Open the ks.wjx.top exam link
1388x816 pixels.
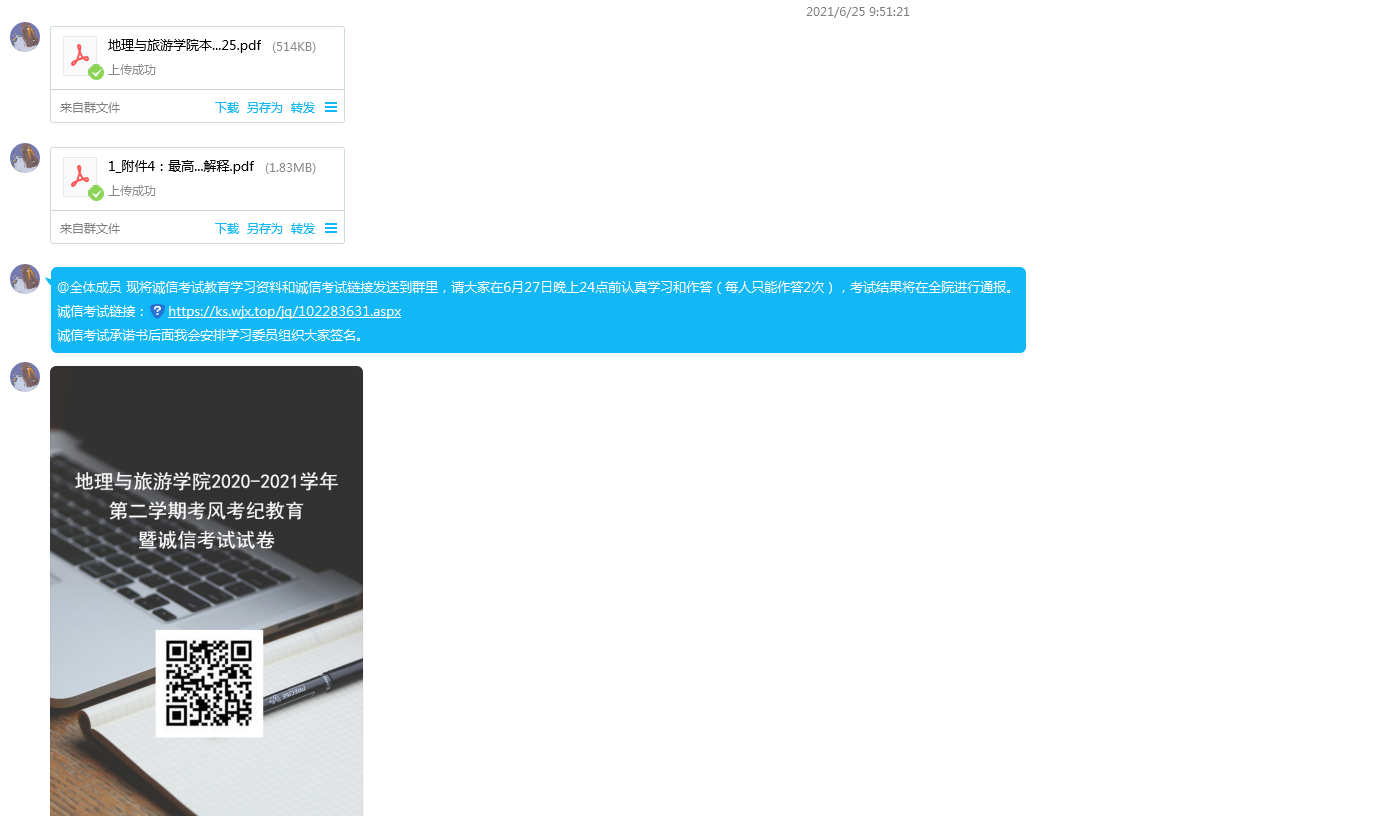284,311
